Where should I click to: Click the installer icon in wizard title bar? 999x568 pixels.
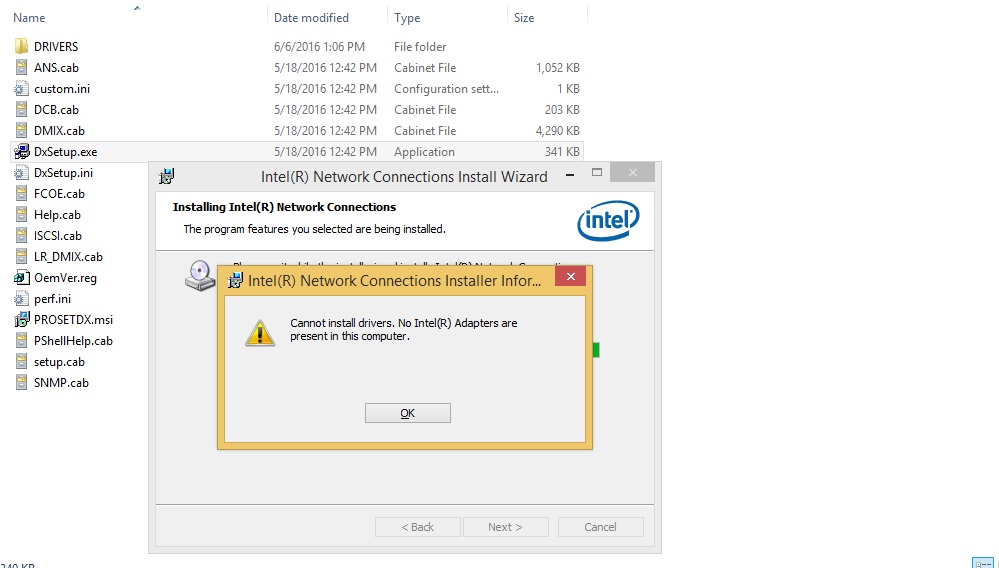(x=166, y=176)
